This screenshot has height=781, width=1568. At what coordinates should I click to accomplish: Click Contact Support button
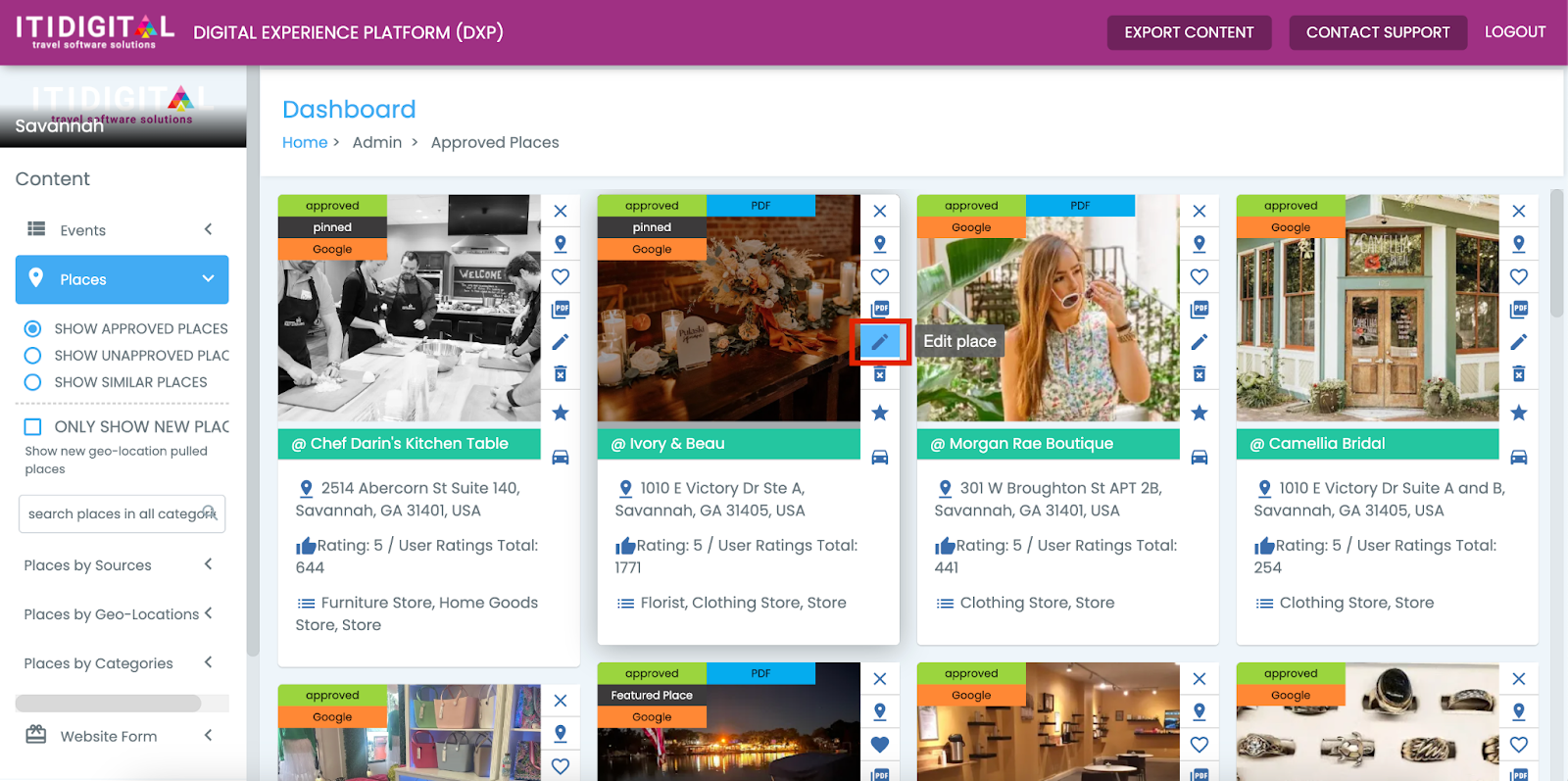pyautogui.click(x=1378, y=32)
